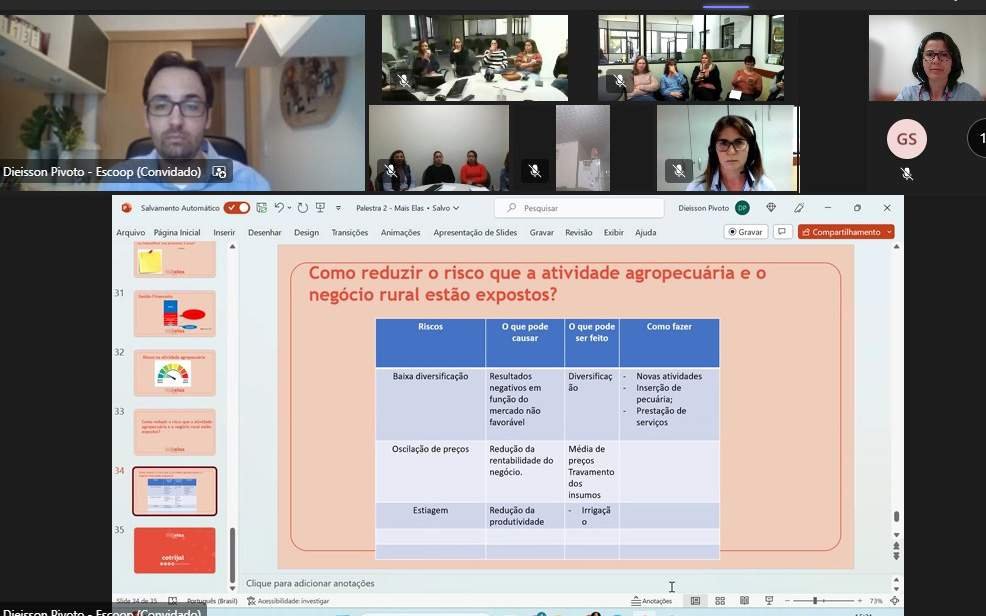This screenshot has width=986, height=616.
Task: Switch to reading view in status bar
Action: (744, 601)
